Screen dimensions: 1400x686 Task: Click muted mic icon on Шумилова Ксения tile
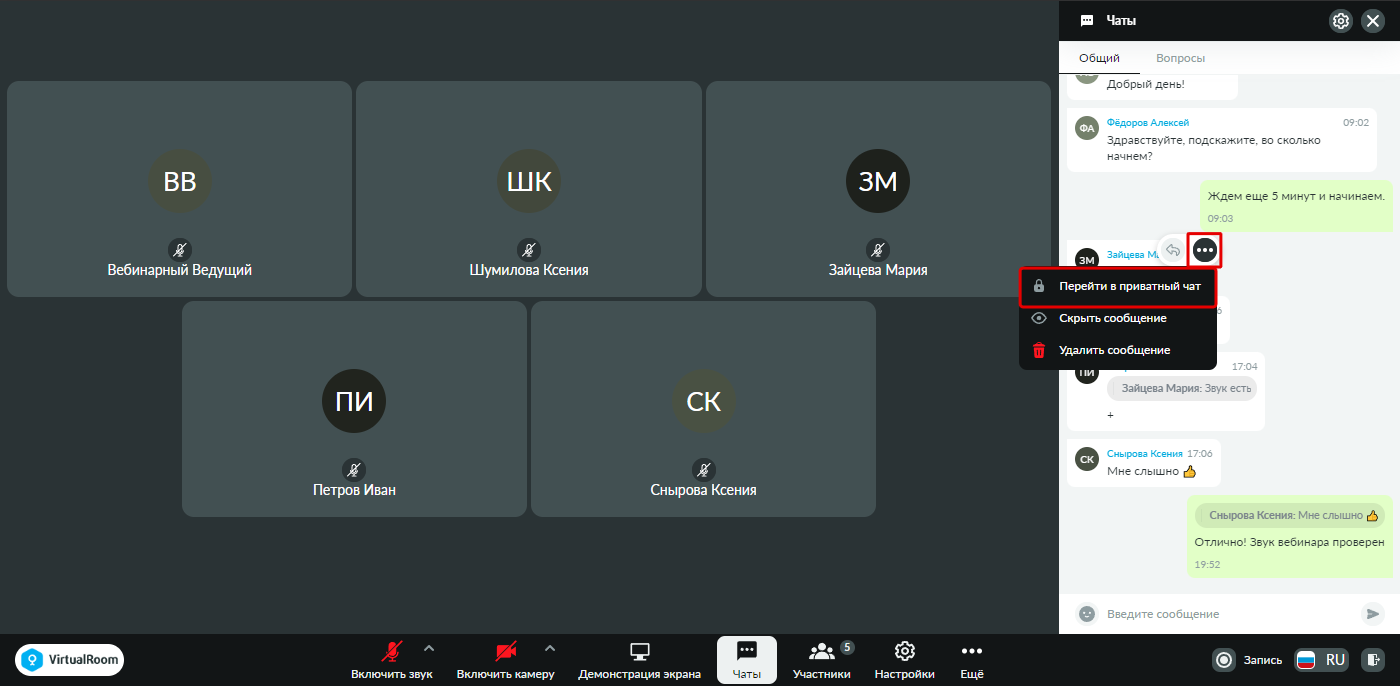(x=529, y=250)
